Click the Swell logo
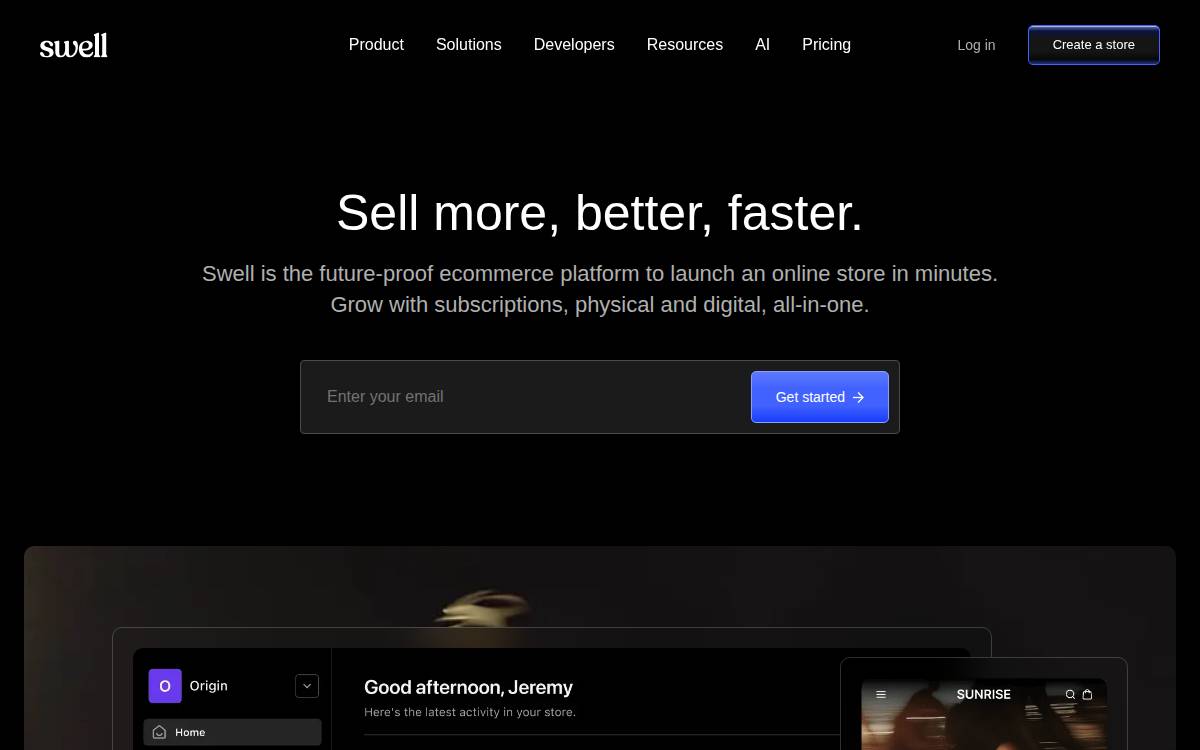The height and width of the screenshot is (750, 1200). [x=74, y=45]
